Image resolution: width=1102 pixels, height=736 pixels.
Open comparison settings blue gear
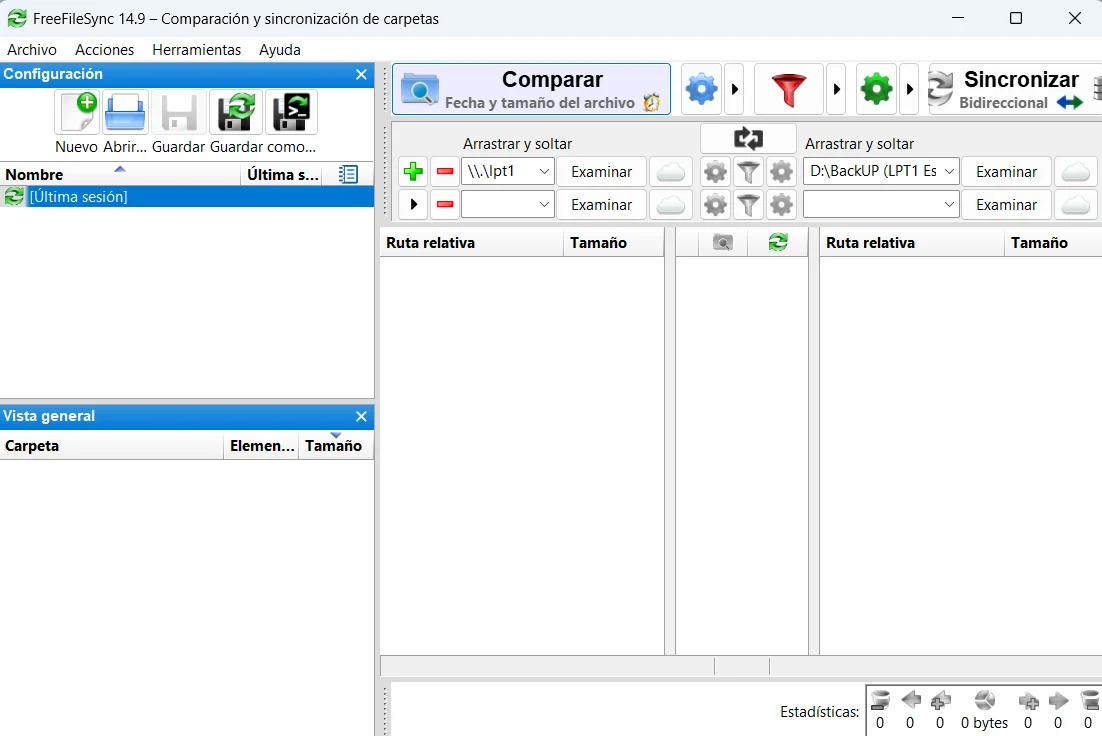(701, 89)
